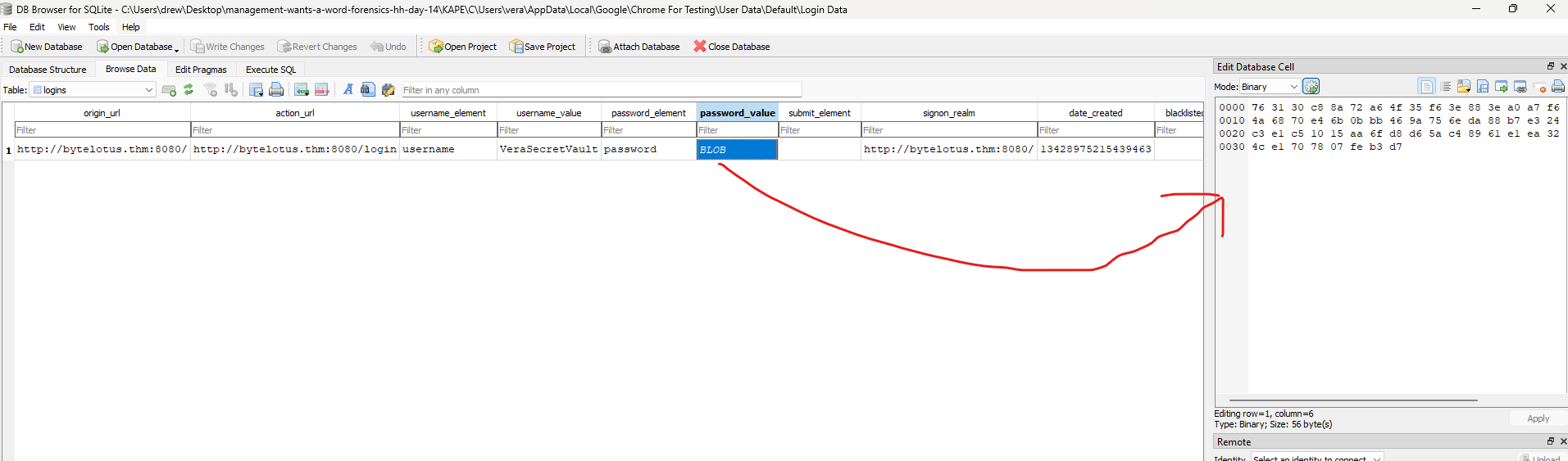Click the green refresh table data icon

[189, 90]
